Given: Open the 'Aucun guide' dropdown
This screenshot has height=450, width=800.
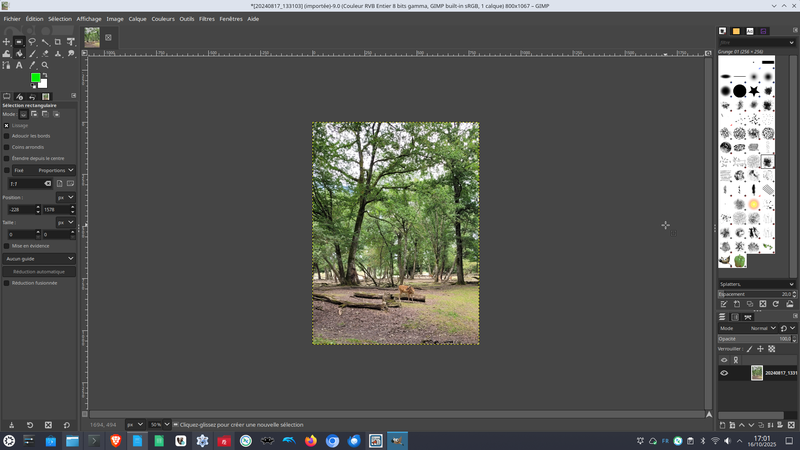Looking at the screenshot, I should [x=40, y=258].
